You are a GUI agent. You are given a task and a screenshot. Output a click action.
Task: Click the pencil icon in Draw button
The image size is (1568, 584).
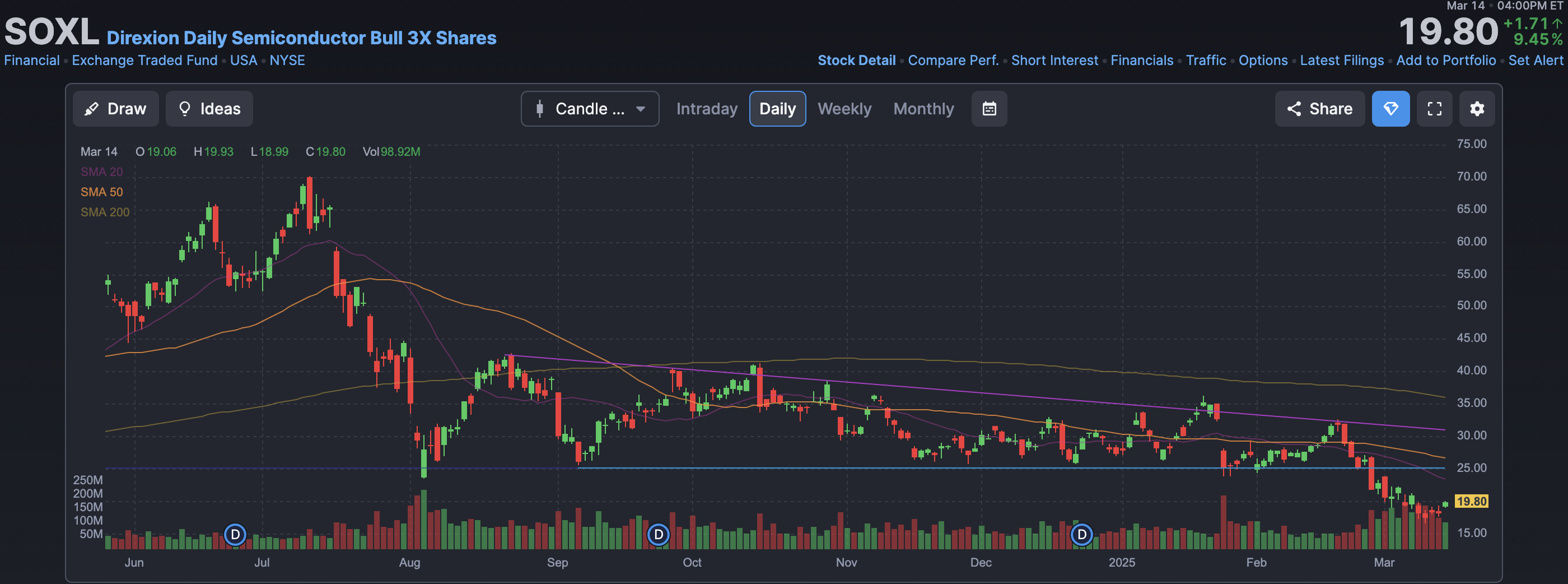tap(91, 109)
